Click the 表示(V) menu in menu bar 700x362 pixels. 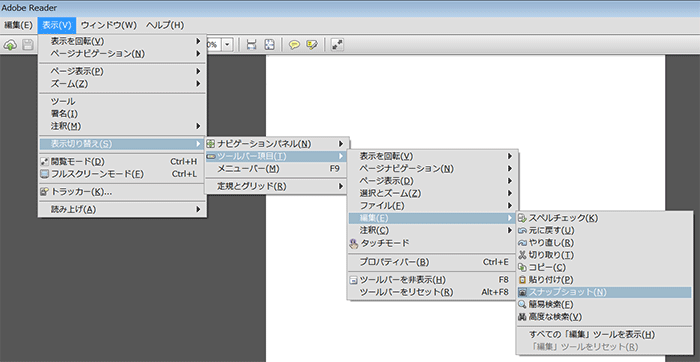(x=57, y=25)
